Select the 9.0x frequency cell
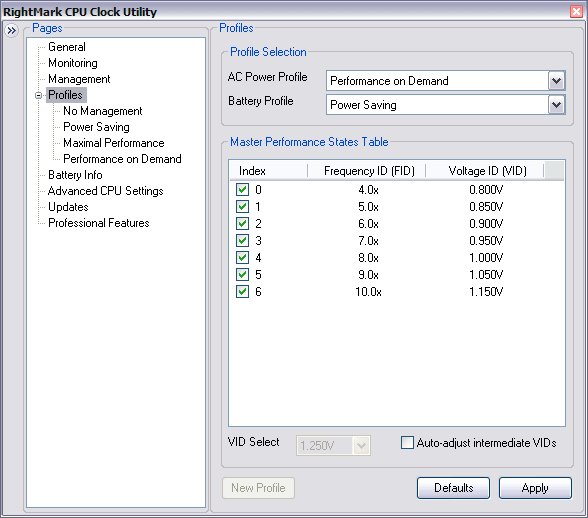Screen dimensions: 588x518 [x=368, y=275]
